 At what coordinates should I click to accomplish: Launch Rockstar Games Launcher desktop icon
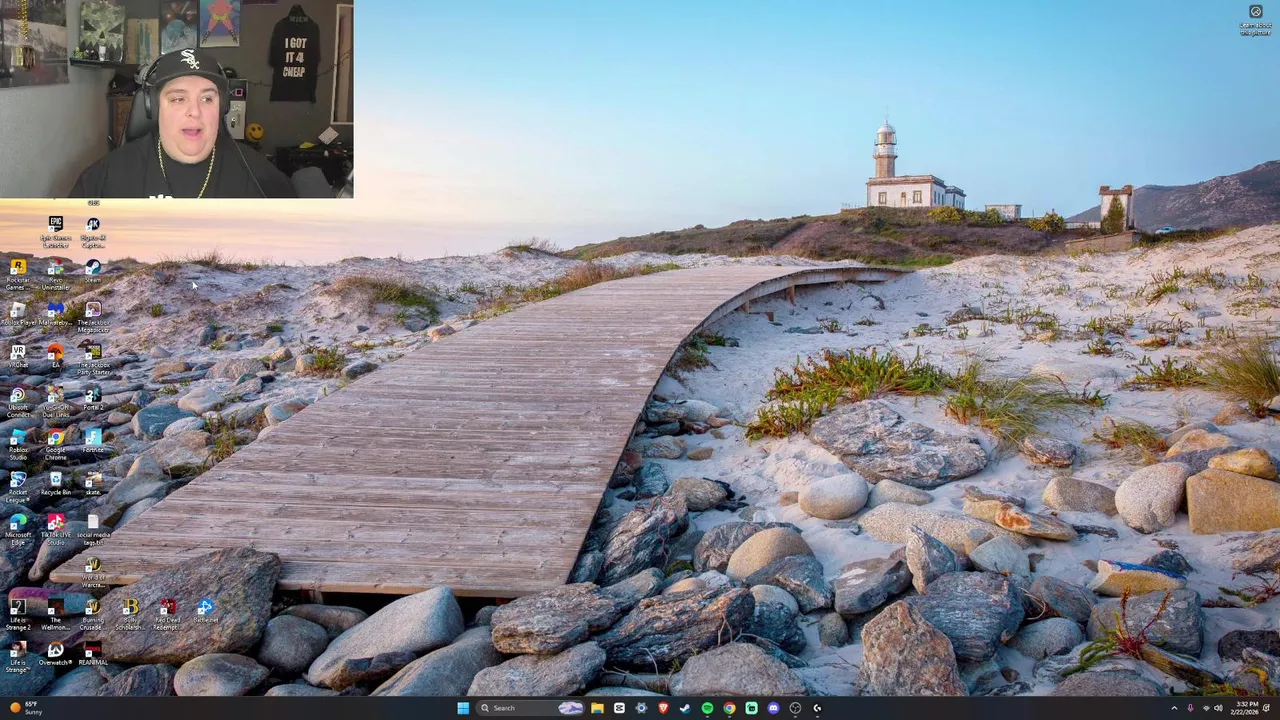tap(18, 275)
